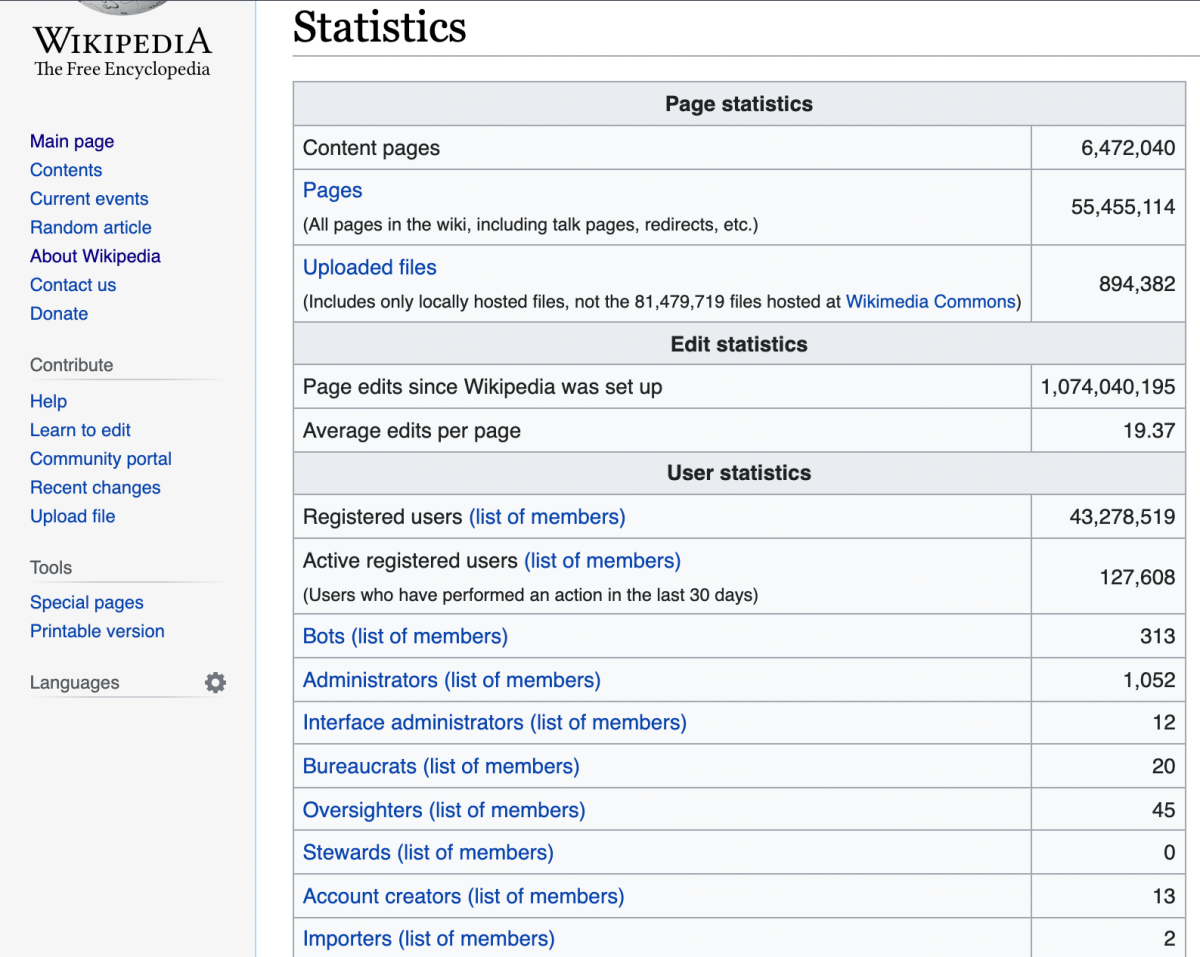Click the Importers link

[x=348, y=938]
